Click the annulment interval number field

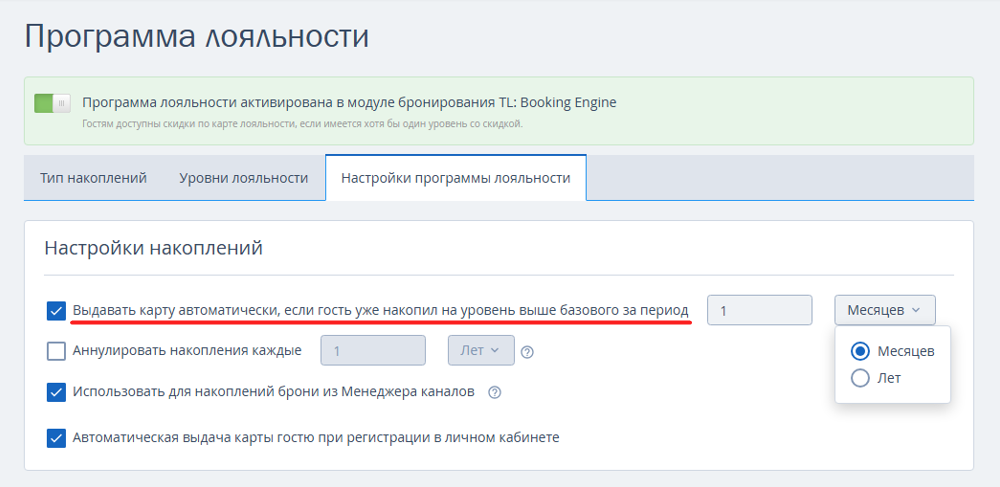pyautogui.click(x=373, y=351)
